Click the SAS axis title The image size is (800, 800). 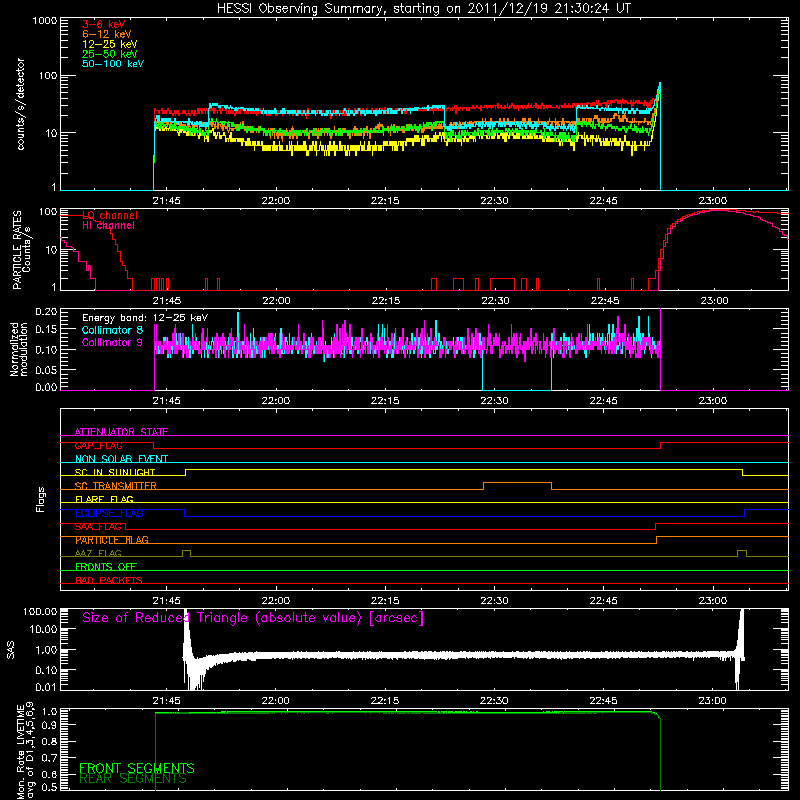tap(11, 649)
